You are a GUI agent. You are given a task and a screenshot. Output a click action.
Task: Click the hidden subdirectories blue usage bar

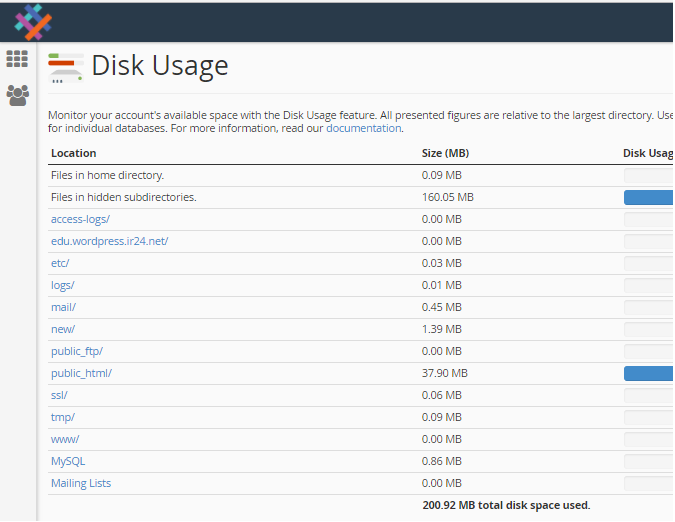click(648, 198)
